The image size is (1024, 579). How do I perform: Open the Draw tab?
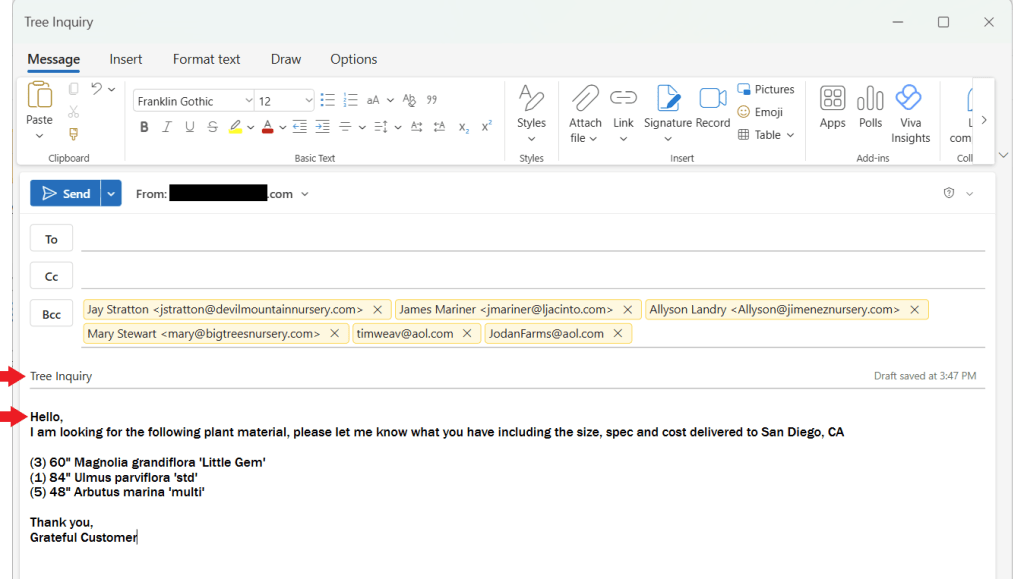pyautogui.click(x=285, y=59)
